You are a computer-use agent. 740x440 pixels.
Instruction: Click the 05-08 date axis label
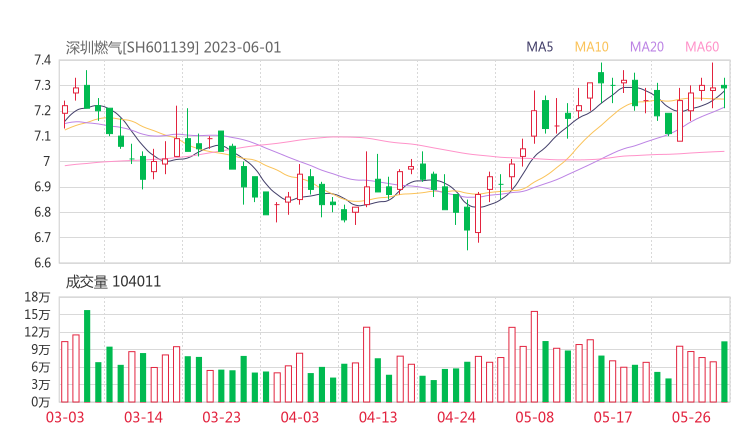[x=535, y=417]
